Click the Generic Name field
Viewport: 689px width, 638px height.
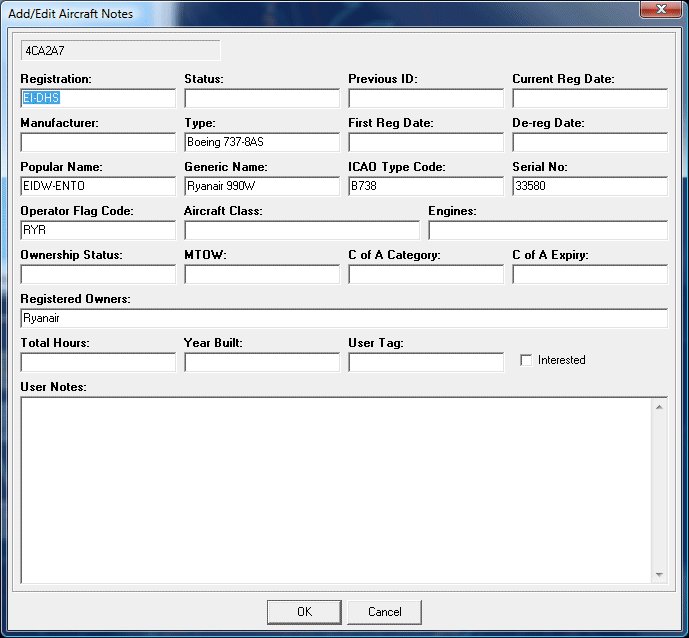(x=262, y=186)
